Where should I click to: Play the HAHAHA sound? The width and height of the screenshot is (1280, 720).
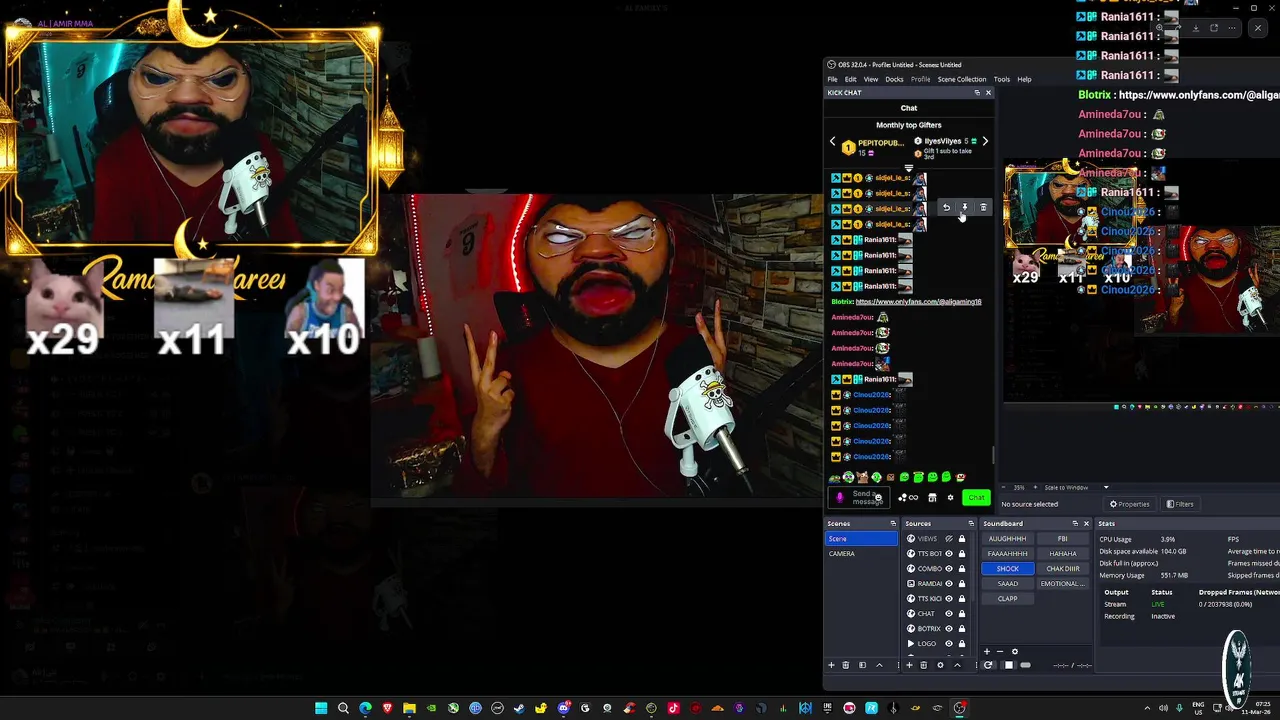click(x=1062, y=554)
